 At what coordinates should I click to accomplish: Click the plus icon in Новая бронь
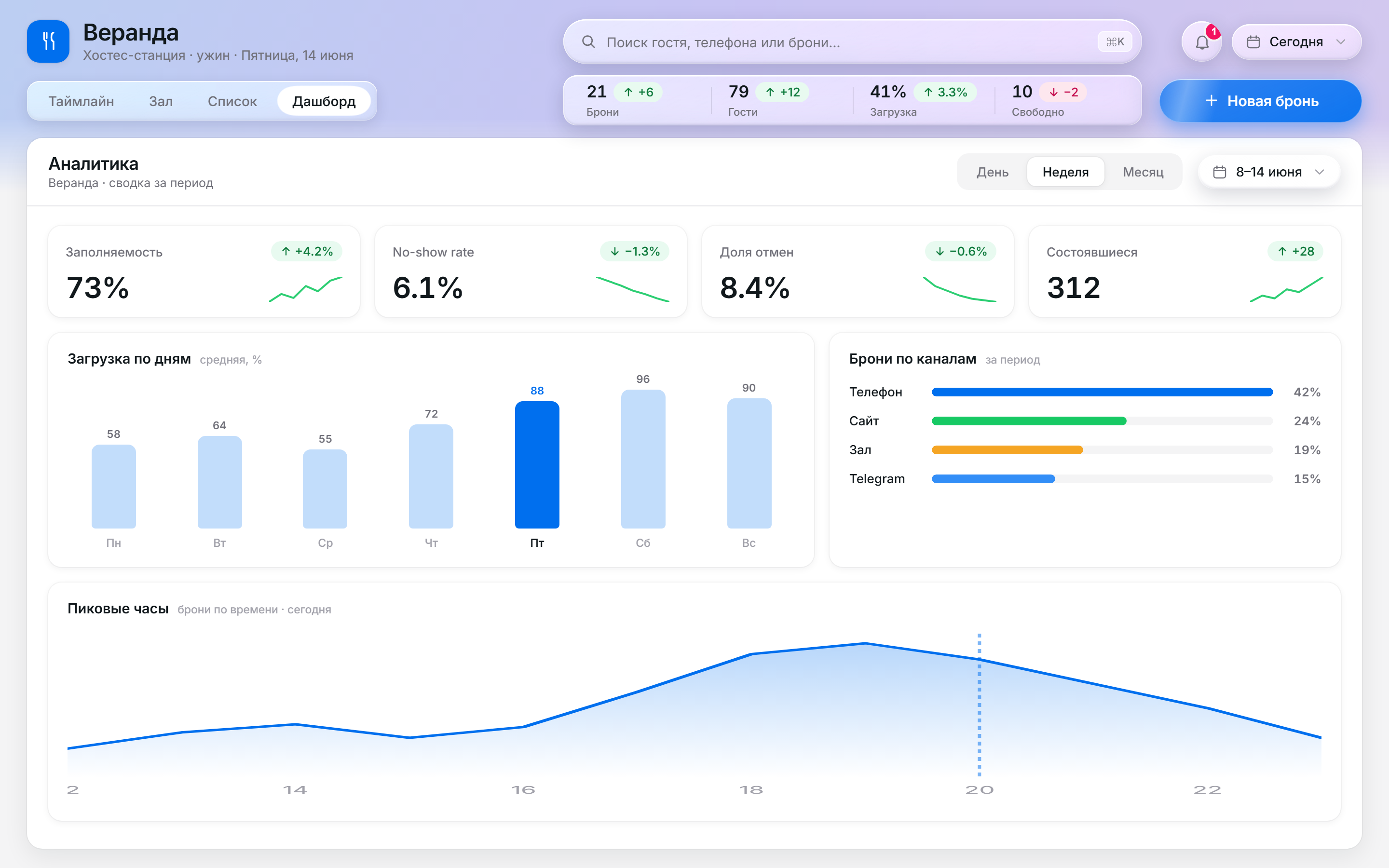(1211, 101)
